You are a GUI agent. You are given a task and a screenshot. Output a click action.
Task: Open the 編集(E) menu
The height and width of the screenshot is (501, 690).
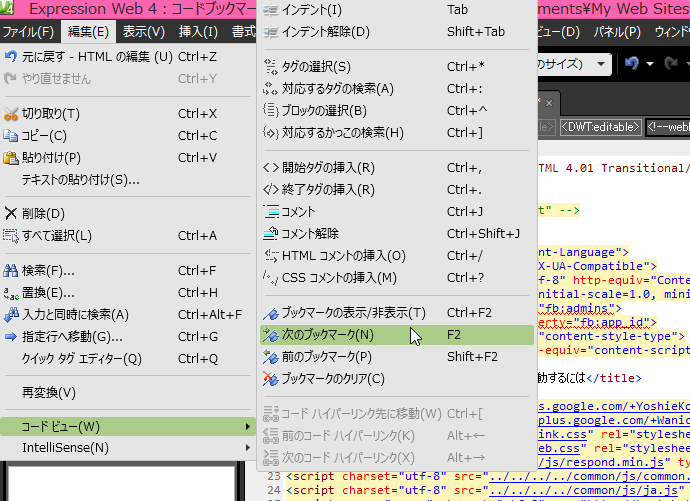(88, 32)
